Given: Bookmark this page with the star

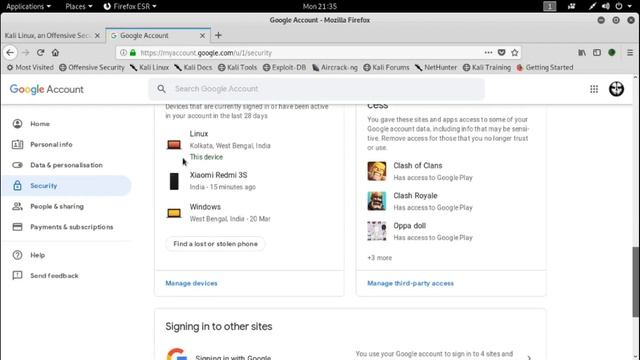Looking at the screenshot, I should (x=515, y=53).
